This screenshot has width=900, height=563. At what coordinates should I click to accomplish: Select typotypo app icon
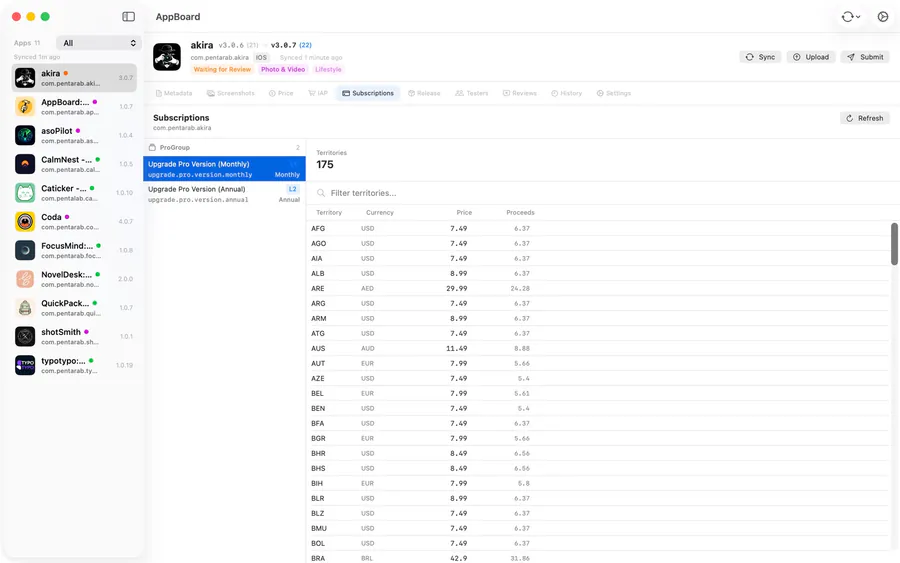25,365
